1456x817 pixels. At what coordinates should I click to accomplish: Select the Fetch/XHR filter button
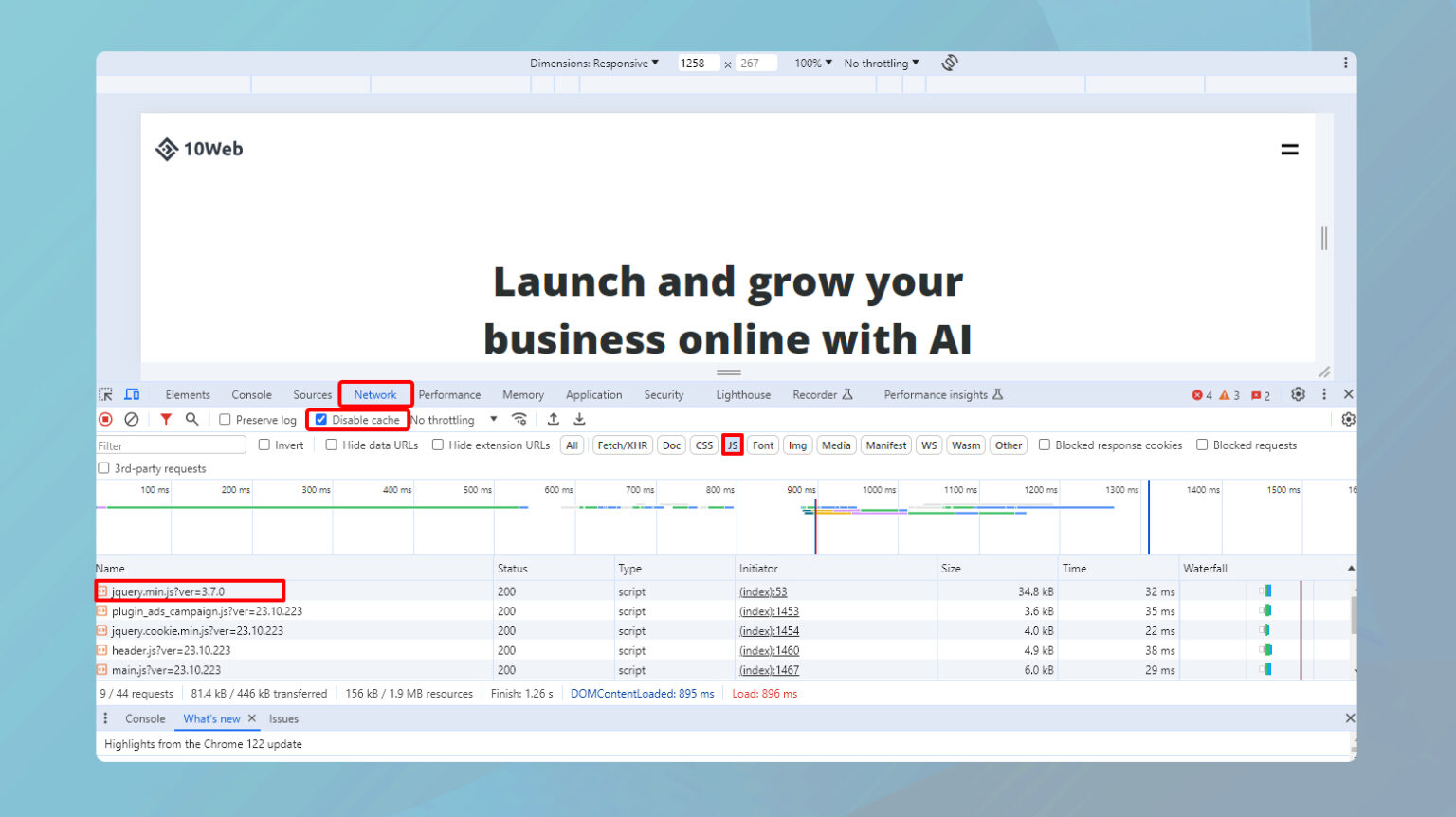[622, 445]
